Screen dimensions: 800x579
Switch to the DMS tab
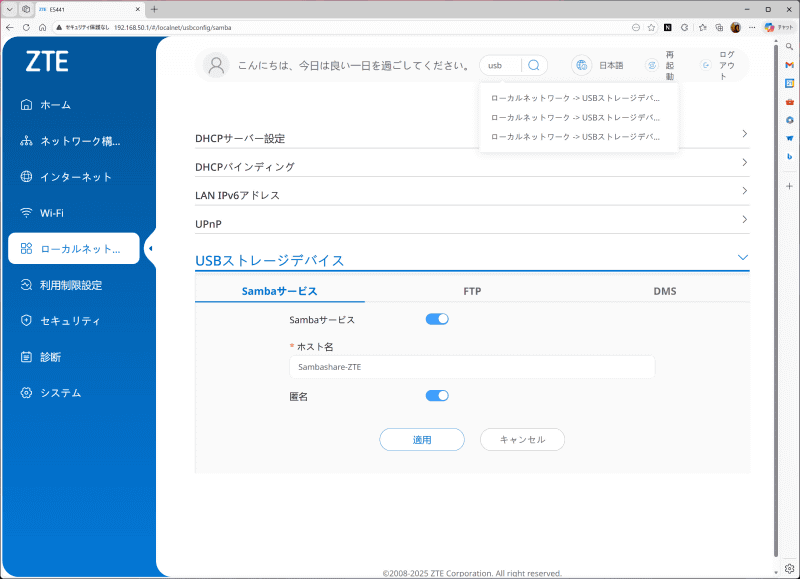click(x=664, y=290)
